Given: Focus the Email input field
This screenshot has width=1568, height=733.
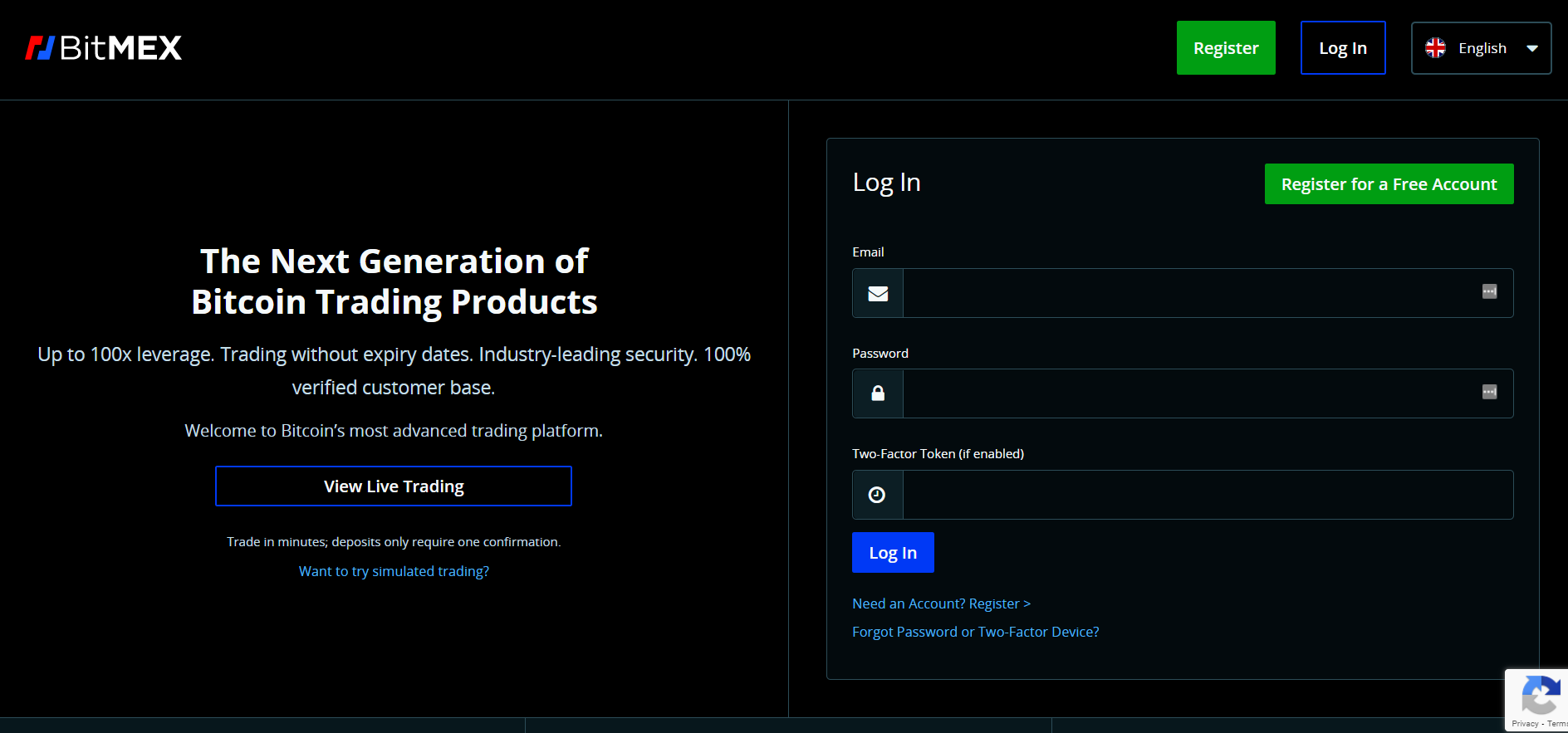Looking at the screenshot, I should click(x=1188, y=293).
